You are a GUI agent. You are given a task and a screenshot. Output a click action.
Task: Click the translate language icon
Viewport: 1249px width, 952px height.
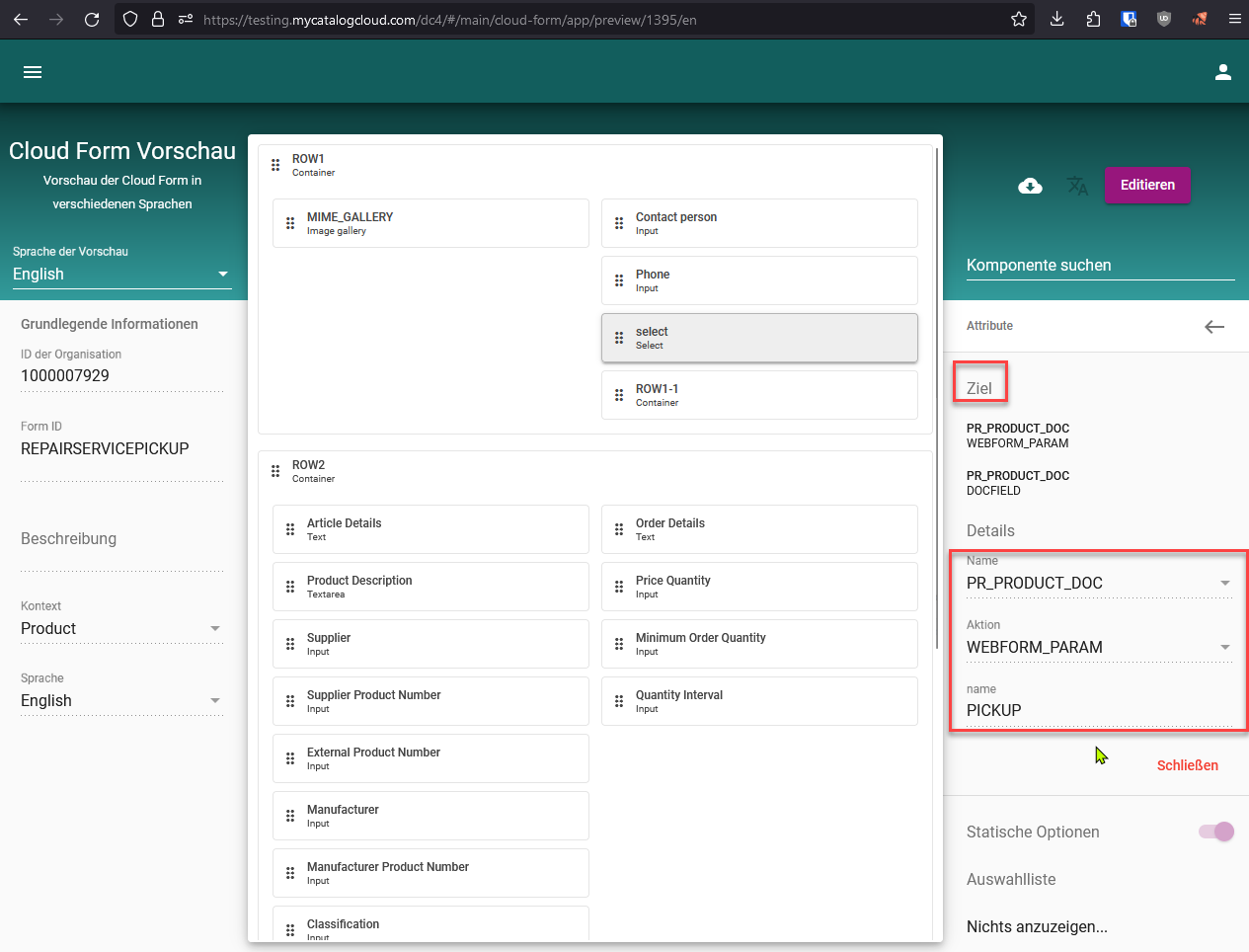[x=1077, y=186]
